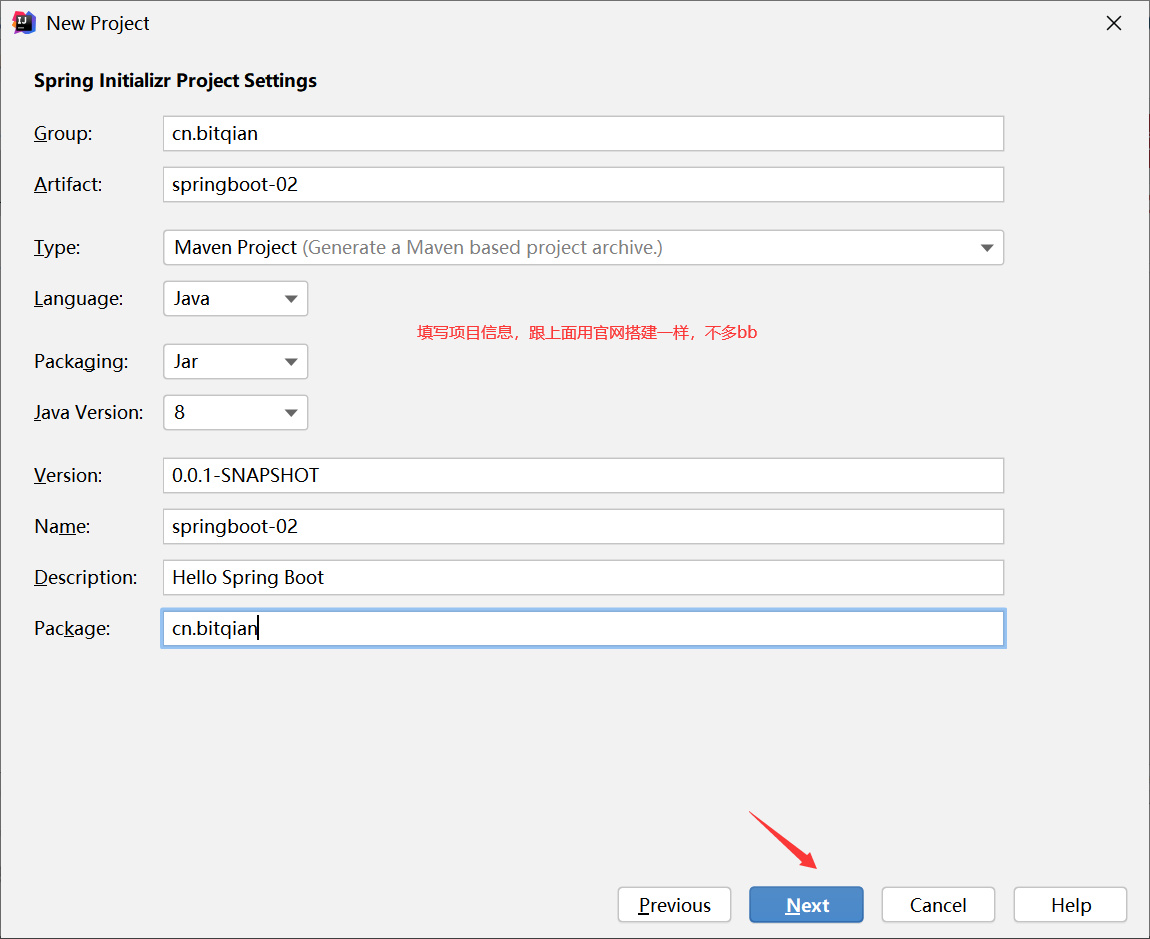Open the Type dropdown for Maven Project
1150x939 pixels.
583,247
